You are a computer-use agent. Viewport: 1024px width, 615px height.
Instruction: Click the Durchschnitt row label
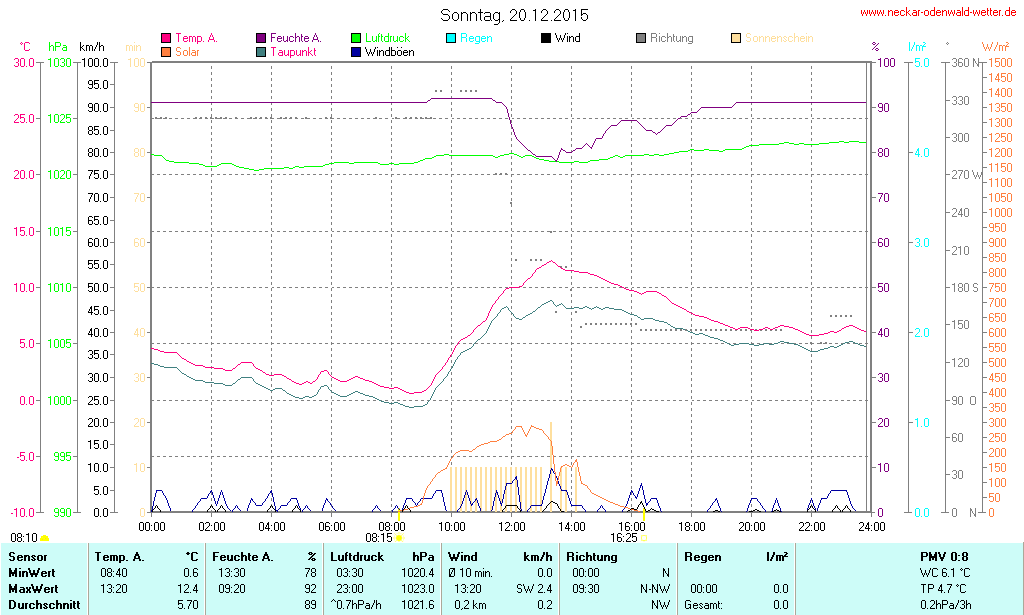(41, 604)
